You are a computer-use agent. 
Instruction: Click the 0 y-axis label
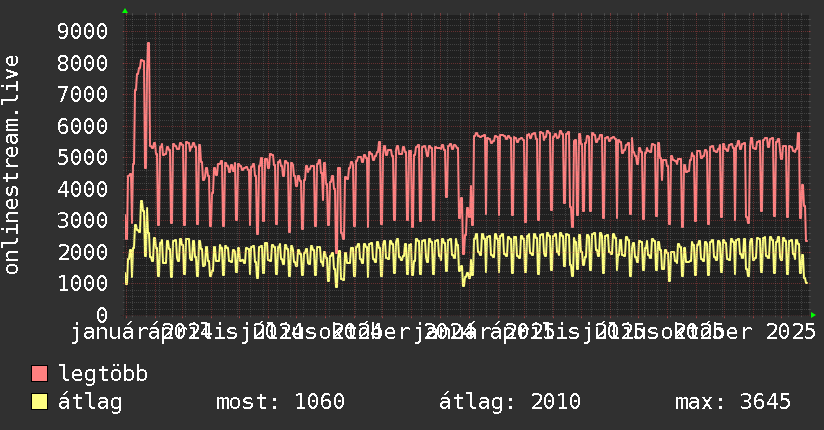click(102, 315)
